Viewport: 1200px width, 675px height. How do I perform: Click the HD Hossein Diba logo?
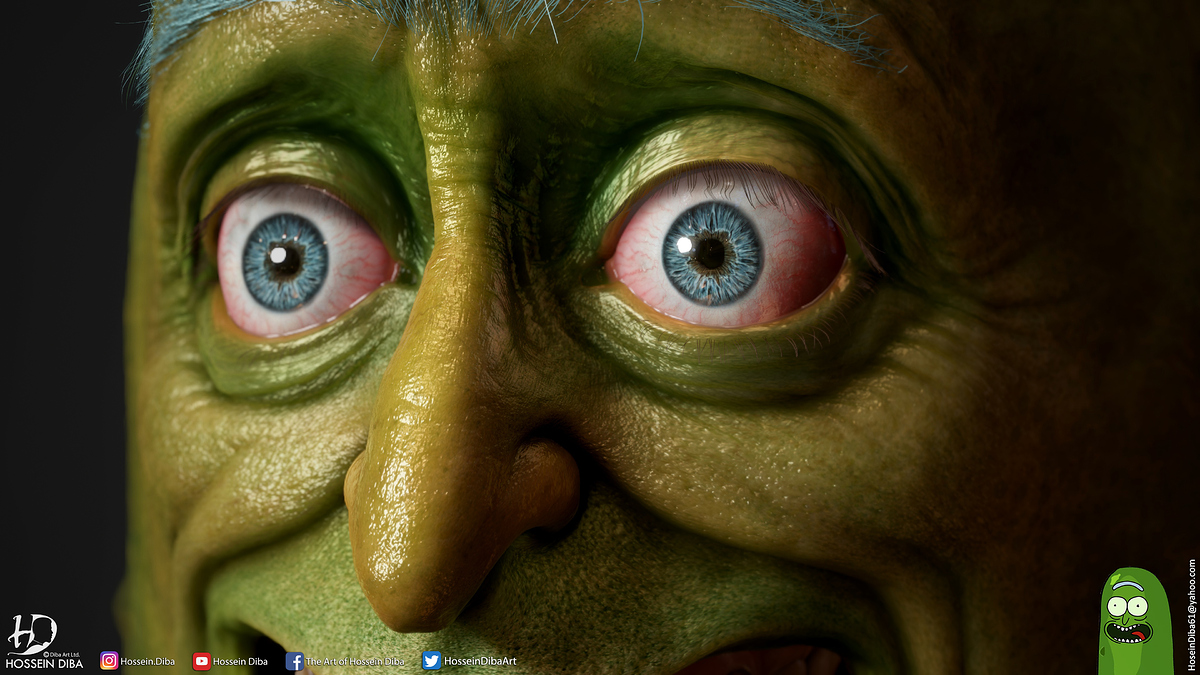click(44, 642)
